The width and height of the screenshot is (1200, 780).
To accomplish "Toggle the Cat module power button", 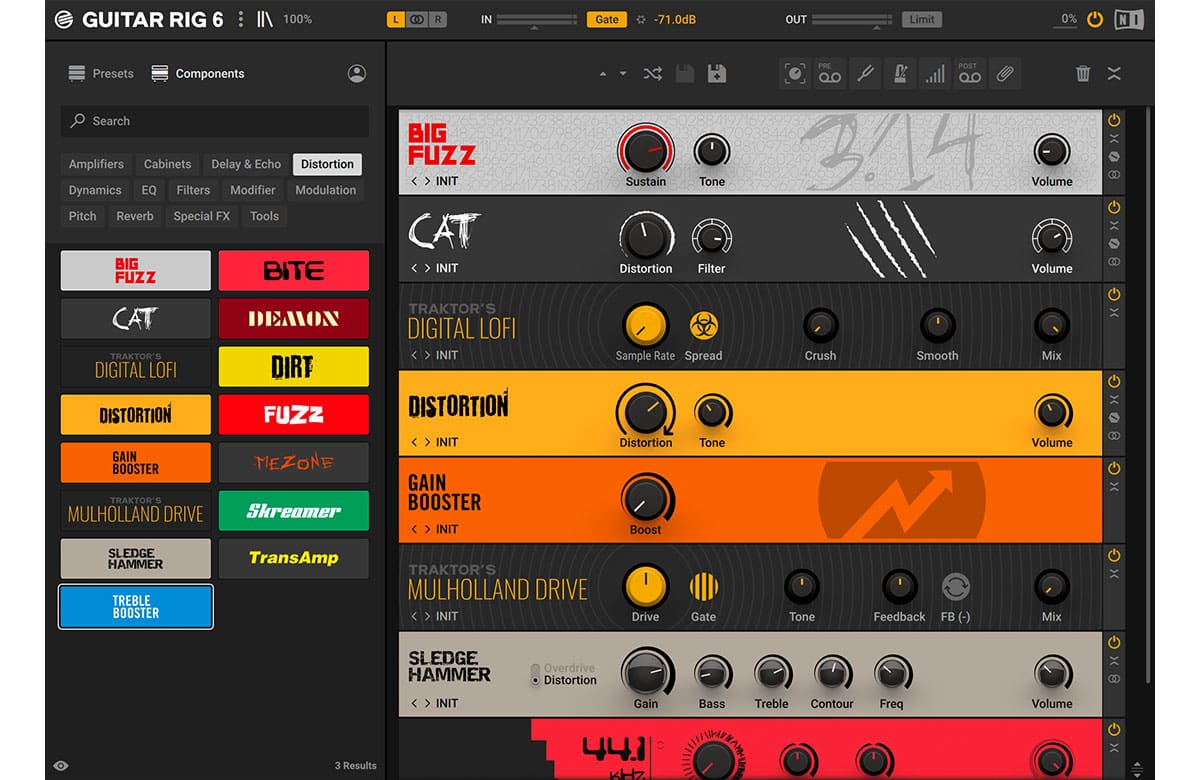I will [1114, 207].
